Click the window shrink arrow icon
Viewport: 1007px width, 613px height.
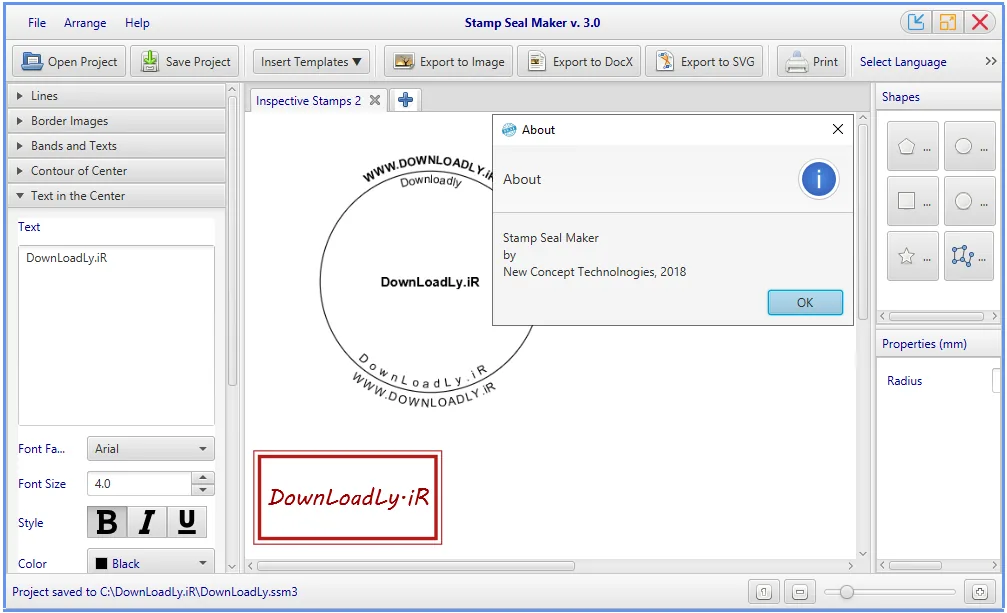click(x=916, y=22)
